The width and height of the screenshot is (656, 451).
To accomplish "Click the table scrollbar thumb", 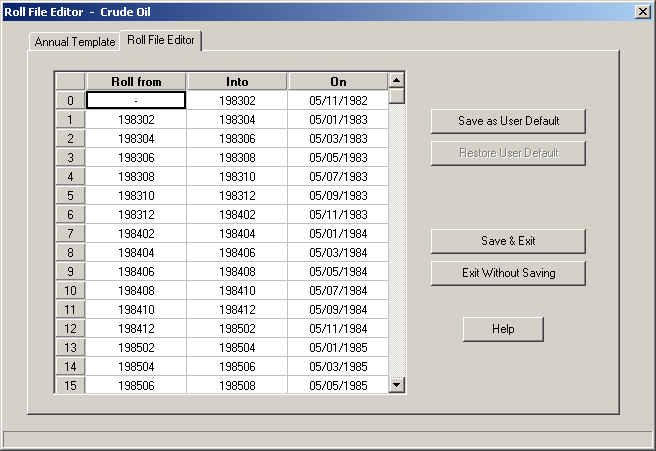I will point(397,95).
